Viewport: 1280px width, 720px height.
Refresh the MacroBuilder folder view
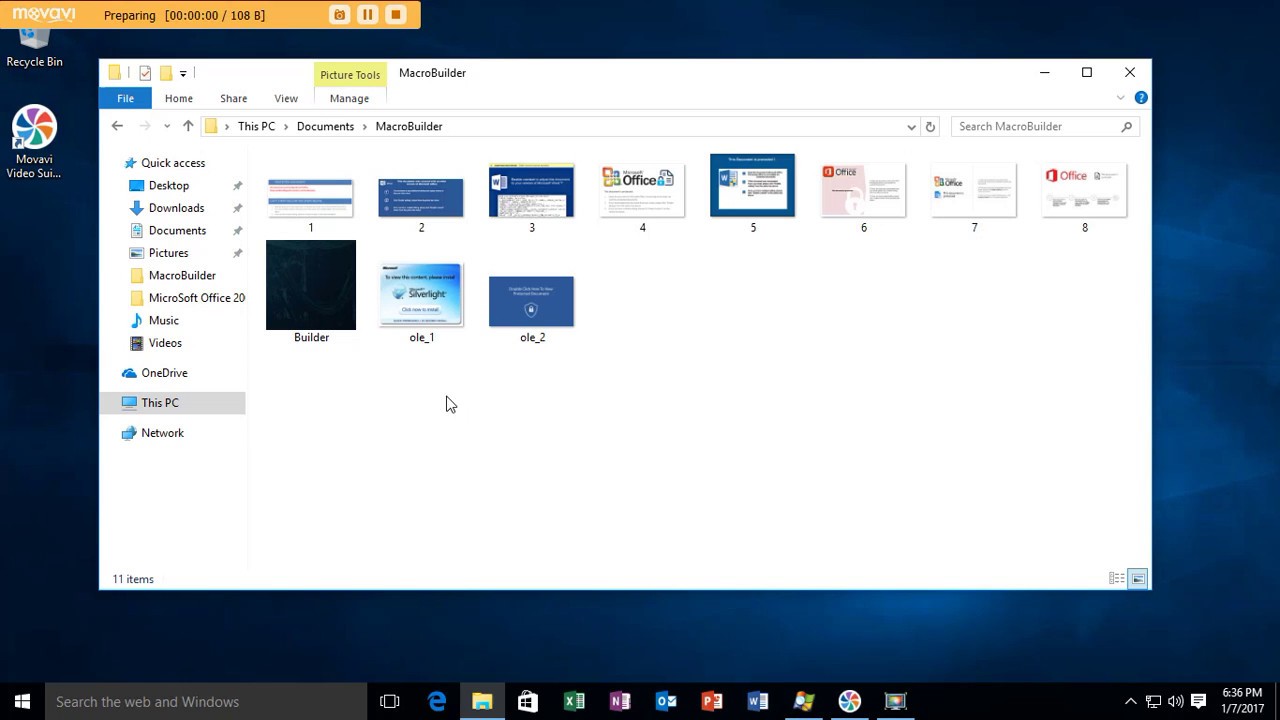(930, 127)
